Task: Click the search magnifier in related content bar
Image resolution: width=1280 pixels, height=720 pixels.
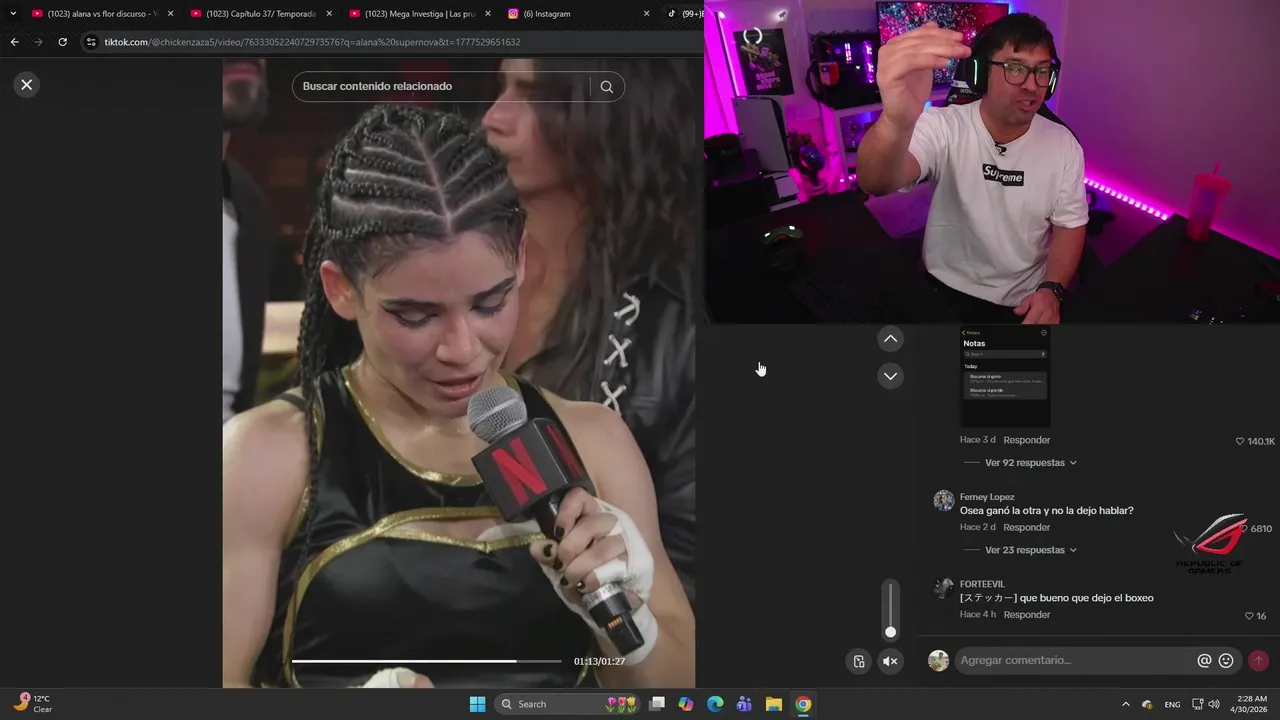Action: (x=606, y=86)
